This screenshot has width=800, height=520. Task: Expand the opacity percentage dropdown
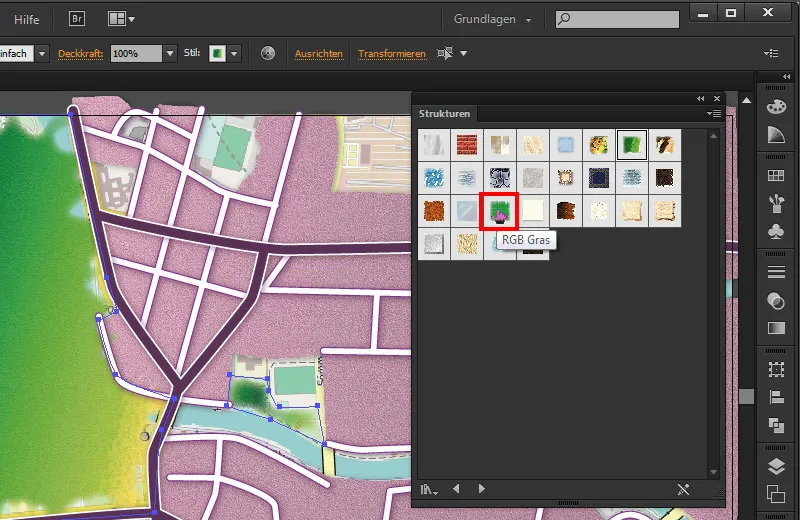point(170,53)
